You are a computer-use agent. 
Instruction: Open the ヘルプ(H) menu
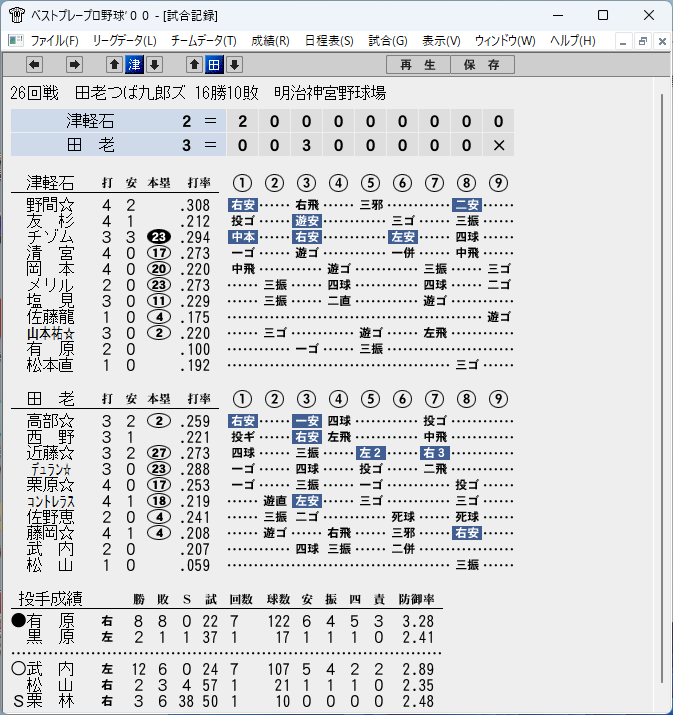coord(573,41)
